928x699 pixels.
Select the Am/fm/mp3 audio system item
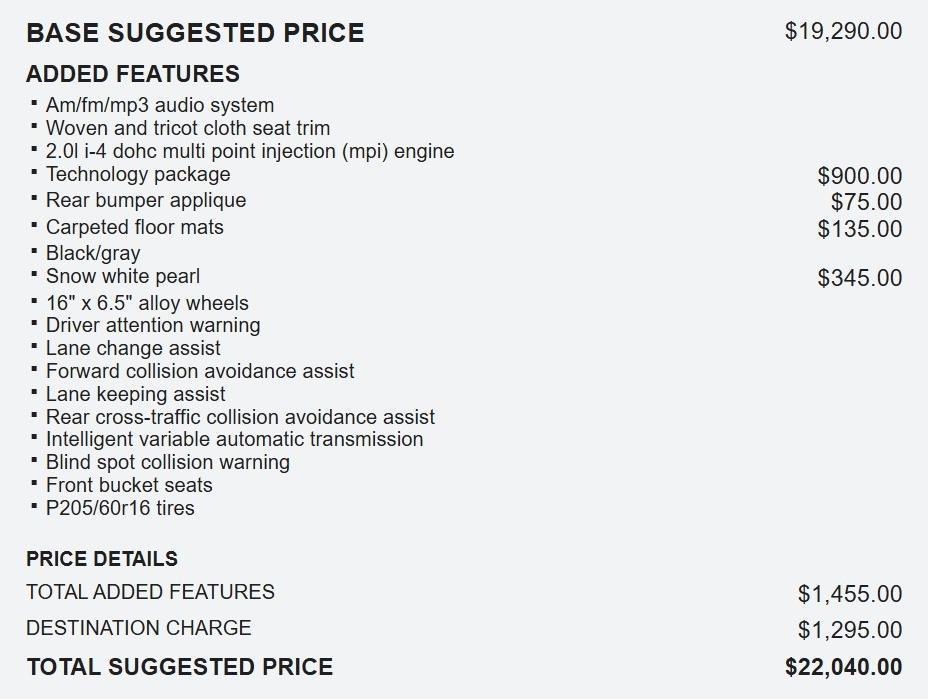point(160,105)
